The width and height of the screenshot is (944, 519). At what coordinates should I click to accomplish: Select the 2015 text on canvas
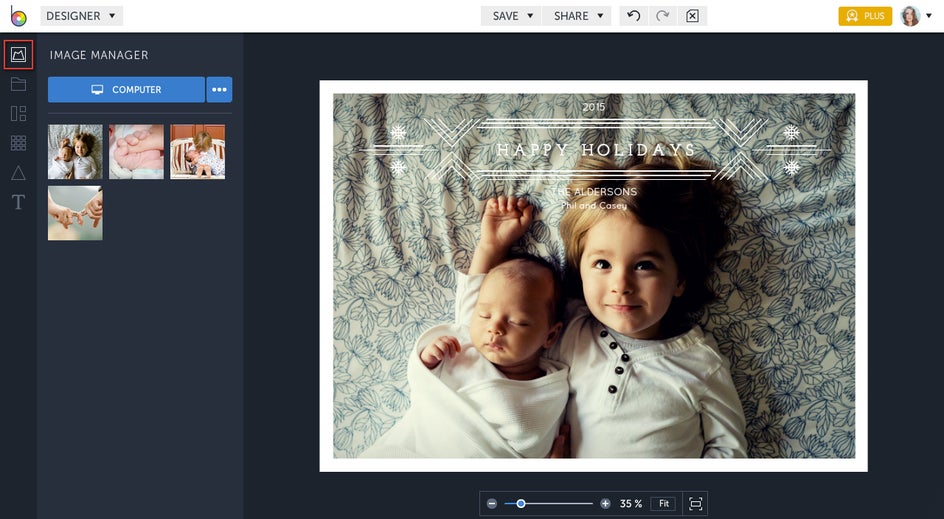(x=594, y=107)
